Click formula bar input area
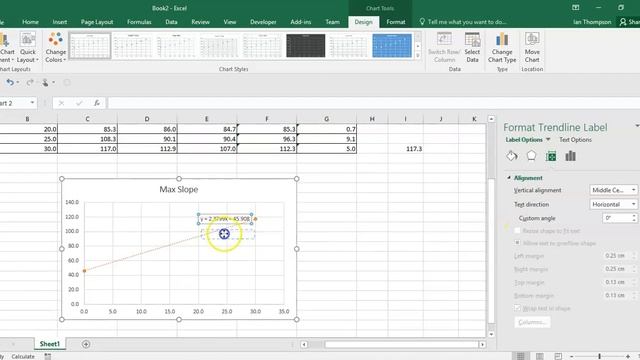 pyautogui.click(x=373, y=103)
